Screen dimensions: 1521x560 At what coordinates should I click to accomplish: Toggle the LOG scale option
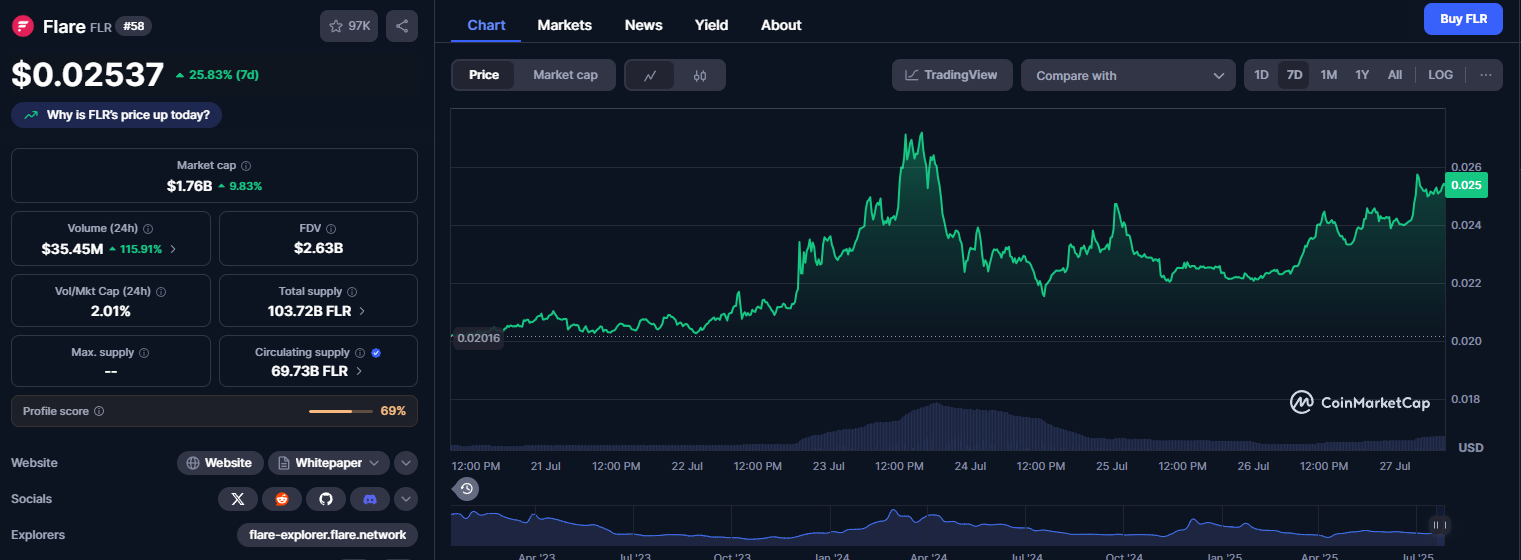pos(1441,75)
